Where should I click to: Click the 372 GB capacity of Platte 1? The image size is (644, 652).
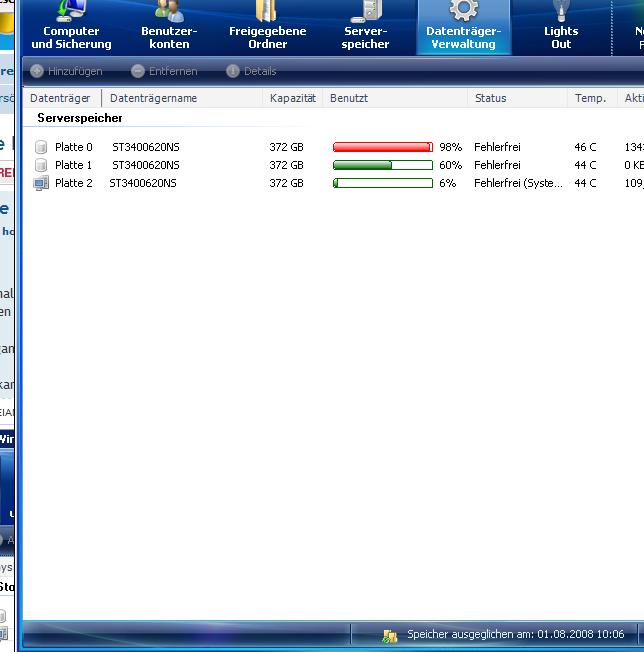tap(286, 165)
